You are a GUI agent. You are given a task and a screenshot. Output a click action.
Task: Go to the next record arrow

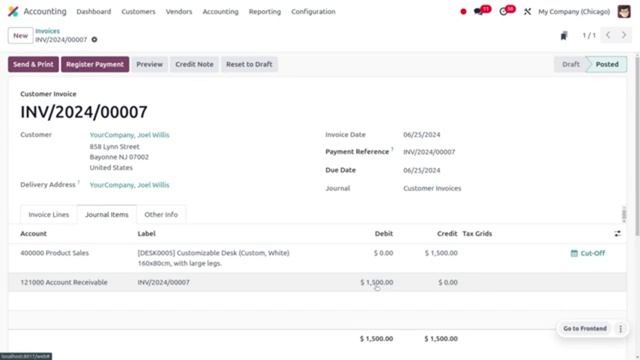[624, 36]
